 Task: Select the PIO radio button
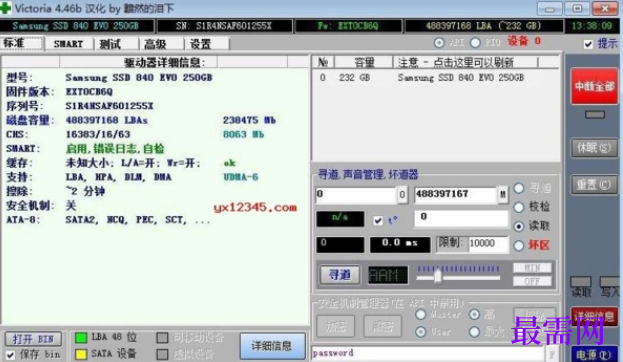coord(475,43)
